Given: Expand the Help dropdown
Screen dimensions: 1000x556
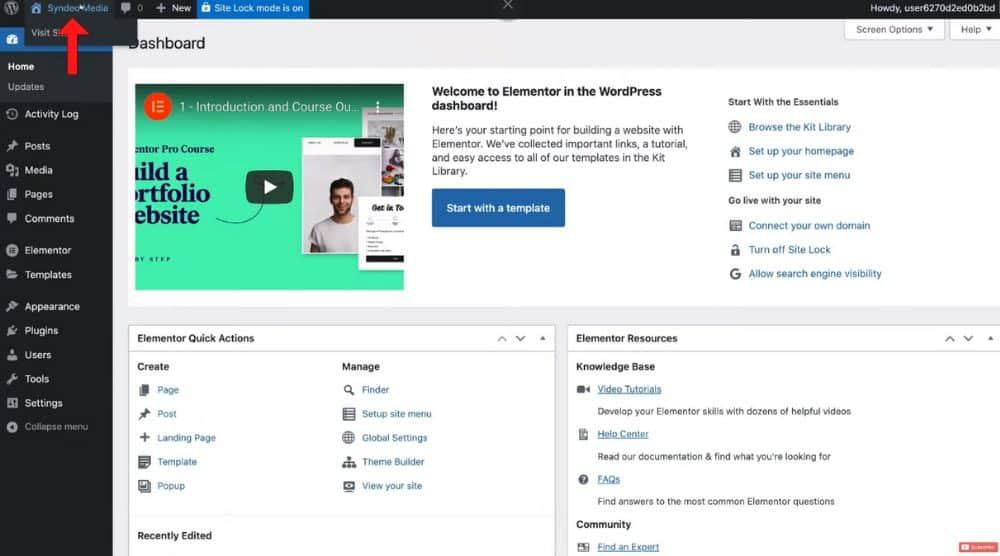Looking at the screenshot, I should pyautogui.click(x=975, y=29).
